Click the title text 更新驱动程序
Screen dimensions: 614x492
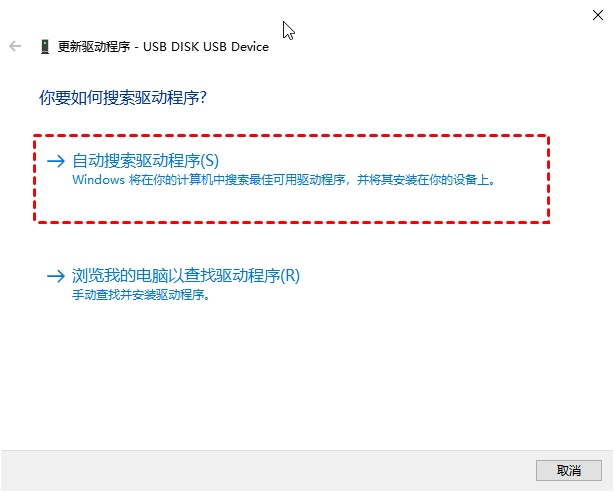(94, 47)
